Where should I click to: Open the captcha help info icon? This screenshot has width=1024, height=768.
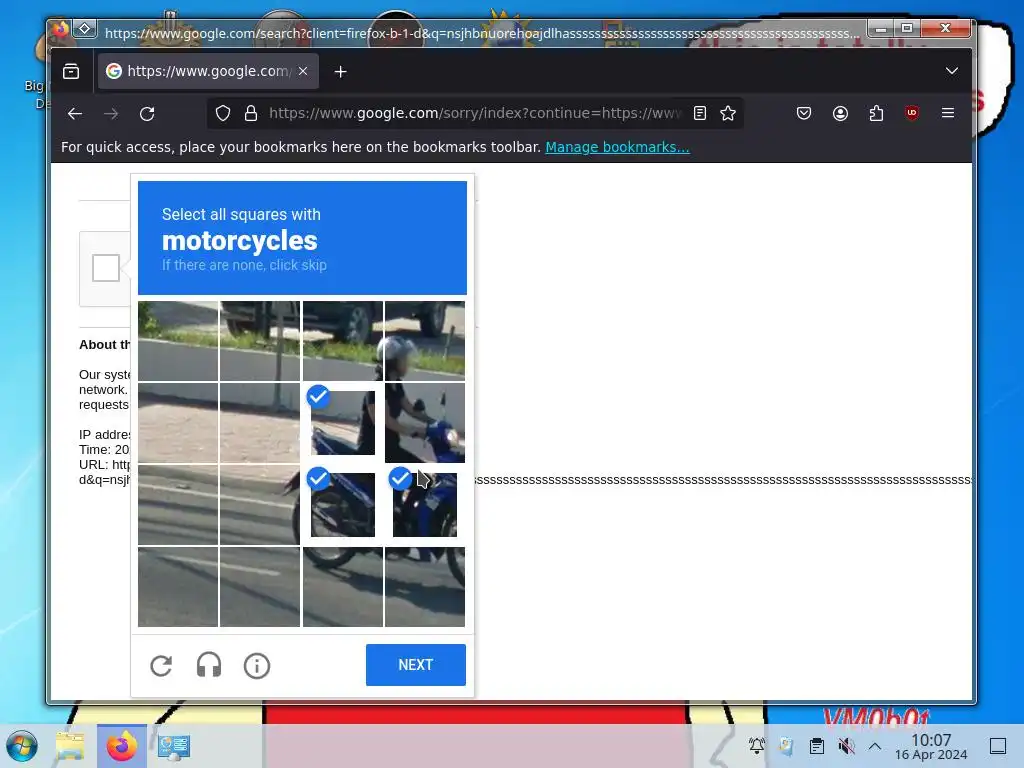point(257,665)
